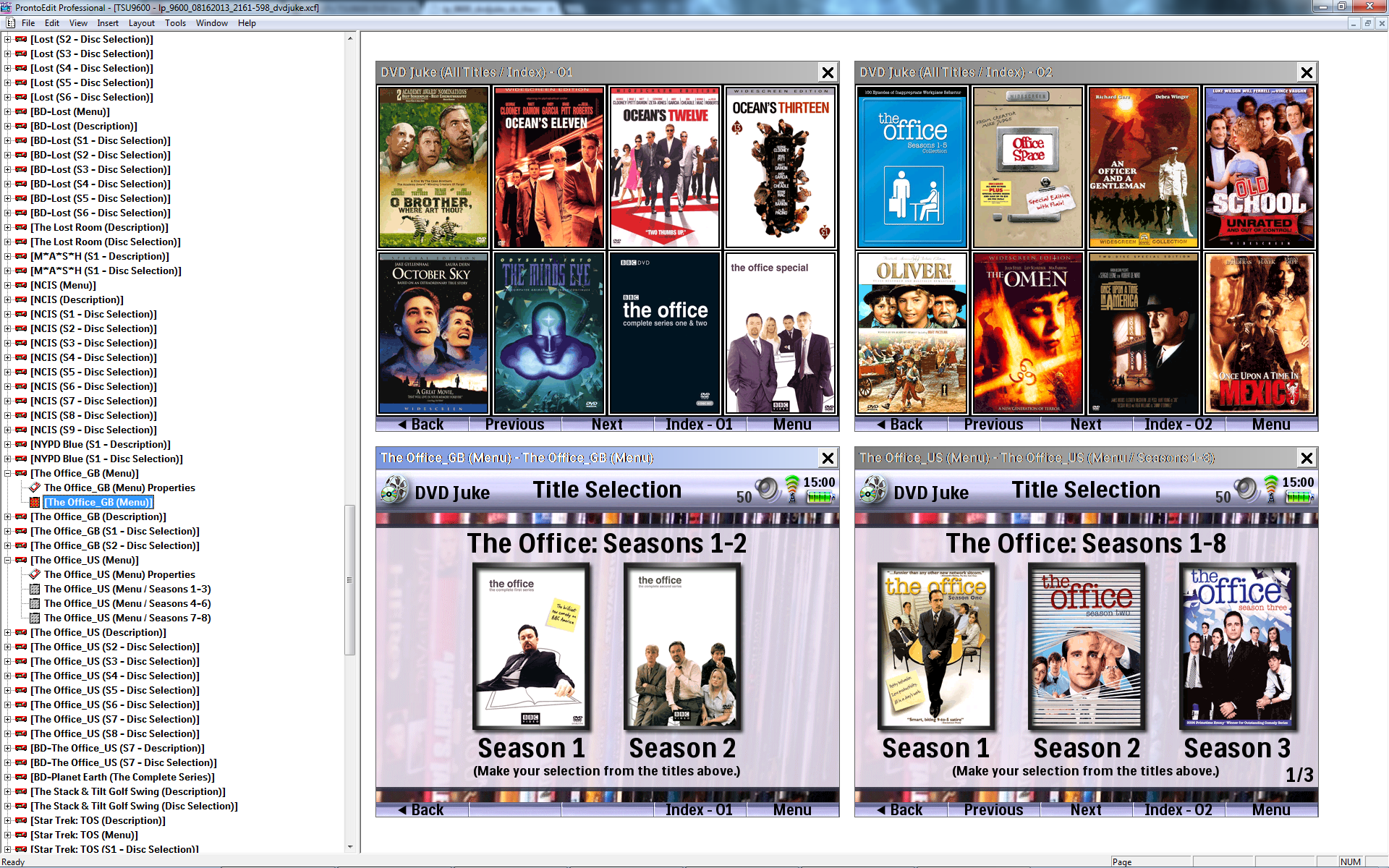Select [The Stack & Tilt Golf Swing (Description)]
1389x868 pixels.
(128, 791)
